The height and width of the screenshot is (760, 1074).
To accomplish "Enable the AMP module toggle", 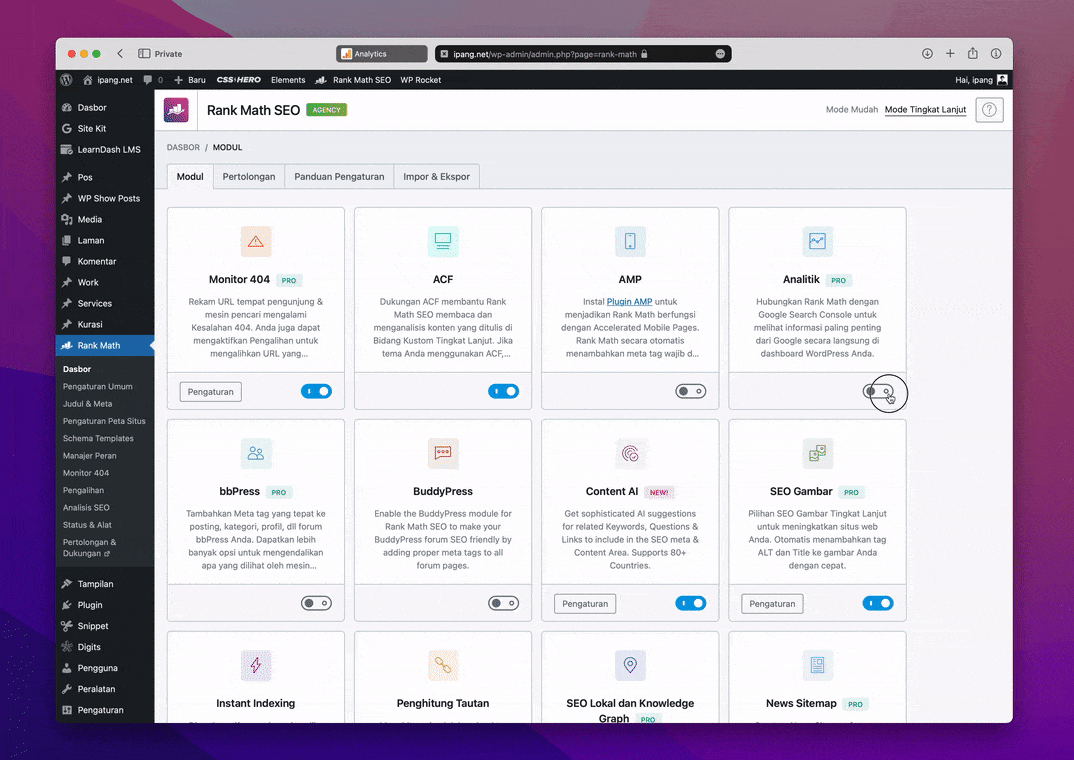I will click(690, 392).
